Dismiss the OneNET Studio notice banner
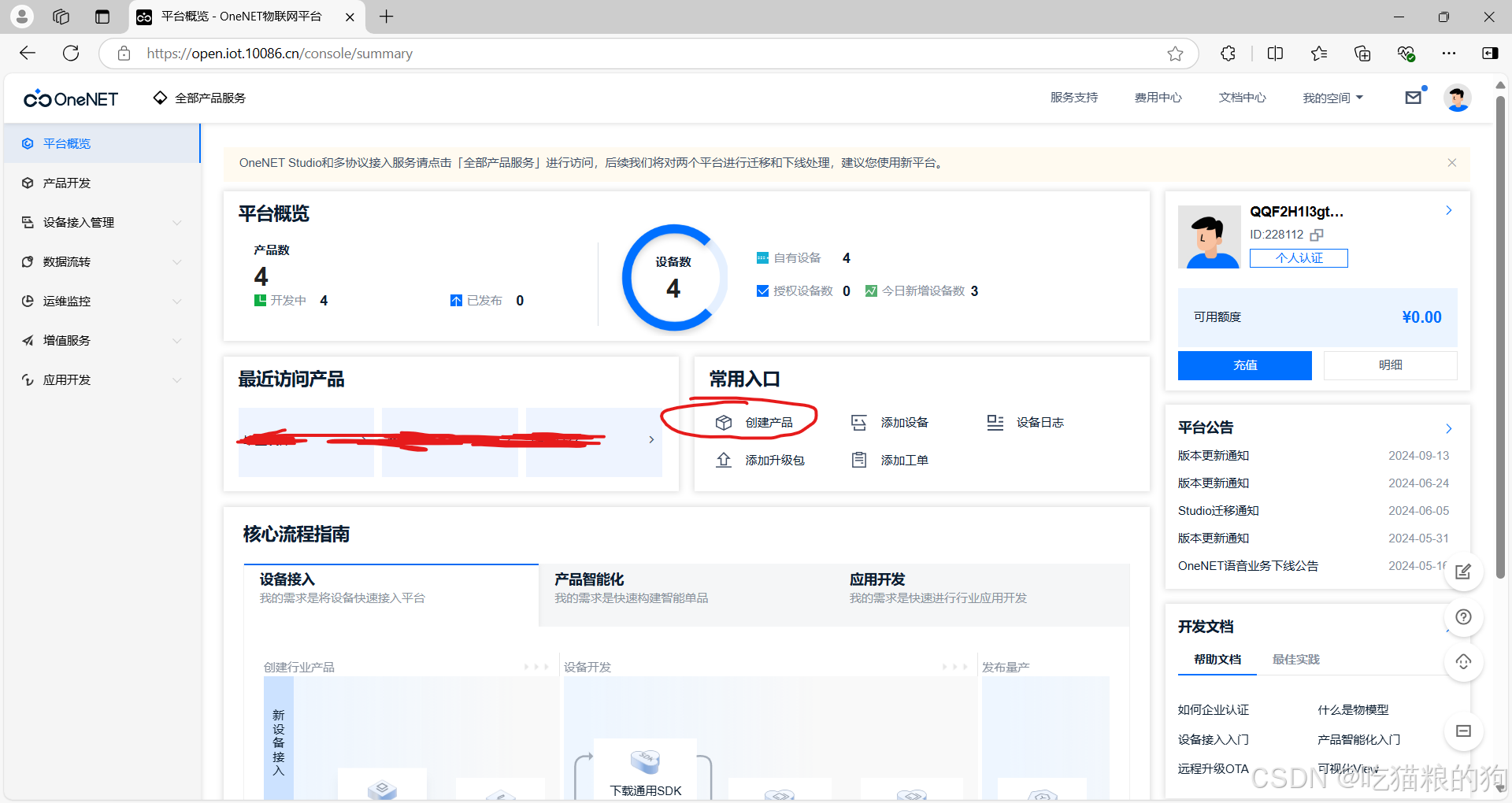 point(1451,163)
